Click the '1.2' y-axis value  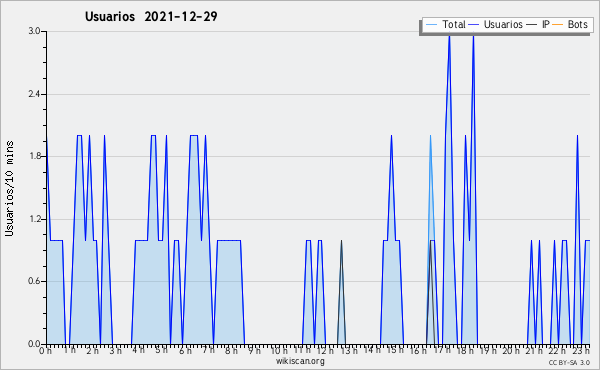click(x=34, y=219)
